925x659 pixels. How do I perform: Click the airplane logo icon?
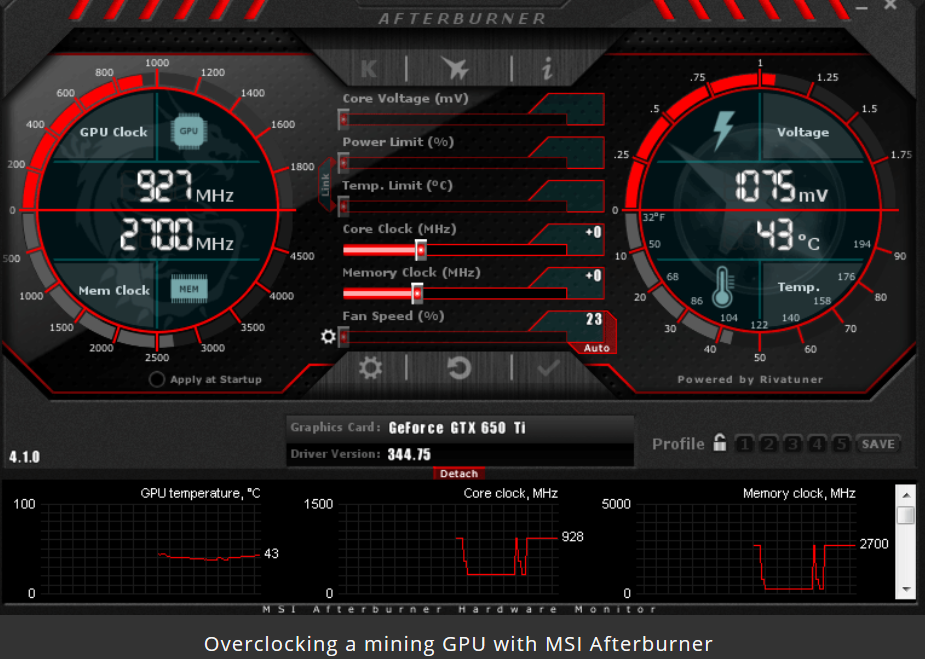(455, 68)
